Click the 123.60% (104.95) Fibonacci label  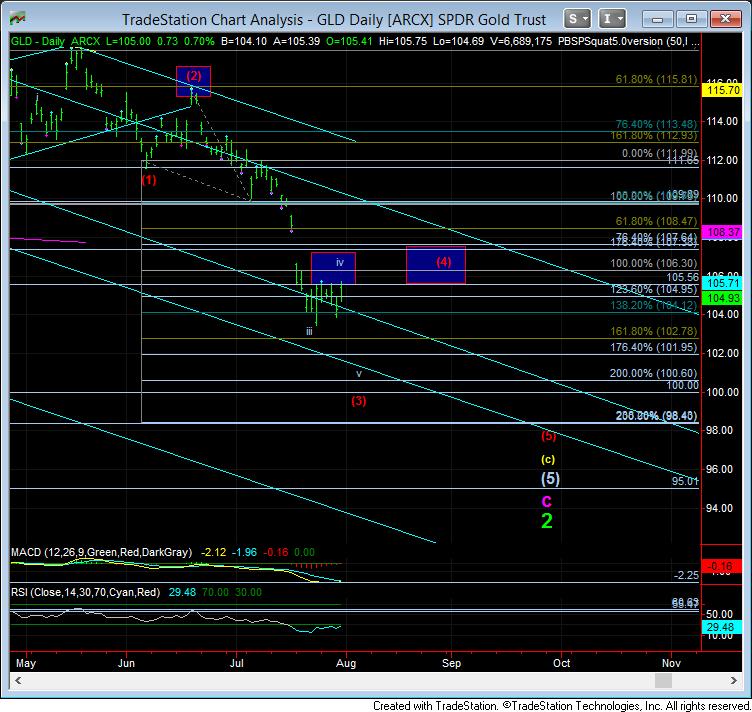(x=654, y=289)
